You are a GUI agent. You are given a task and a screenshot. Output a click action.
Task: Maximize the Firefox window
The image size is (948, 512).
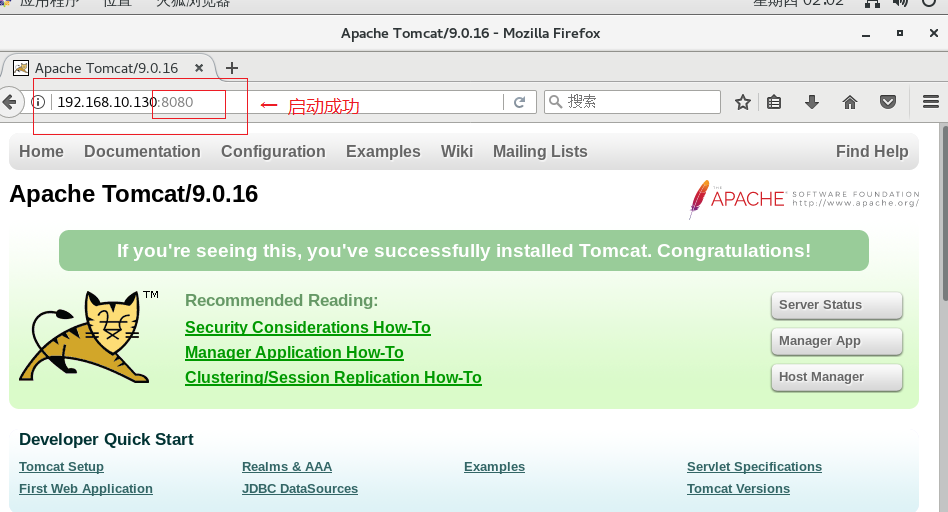(900, 33)
